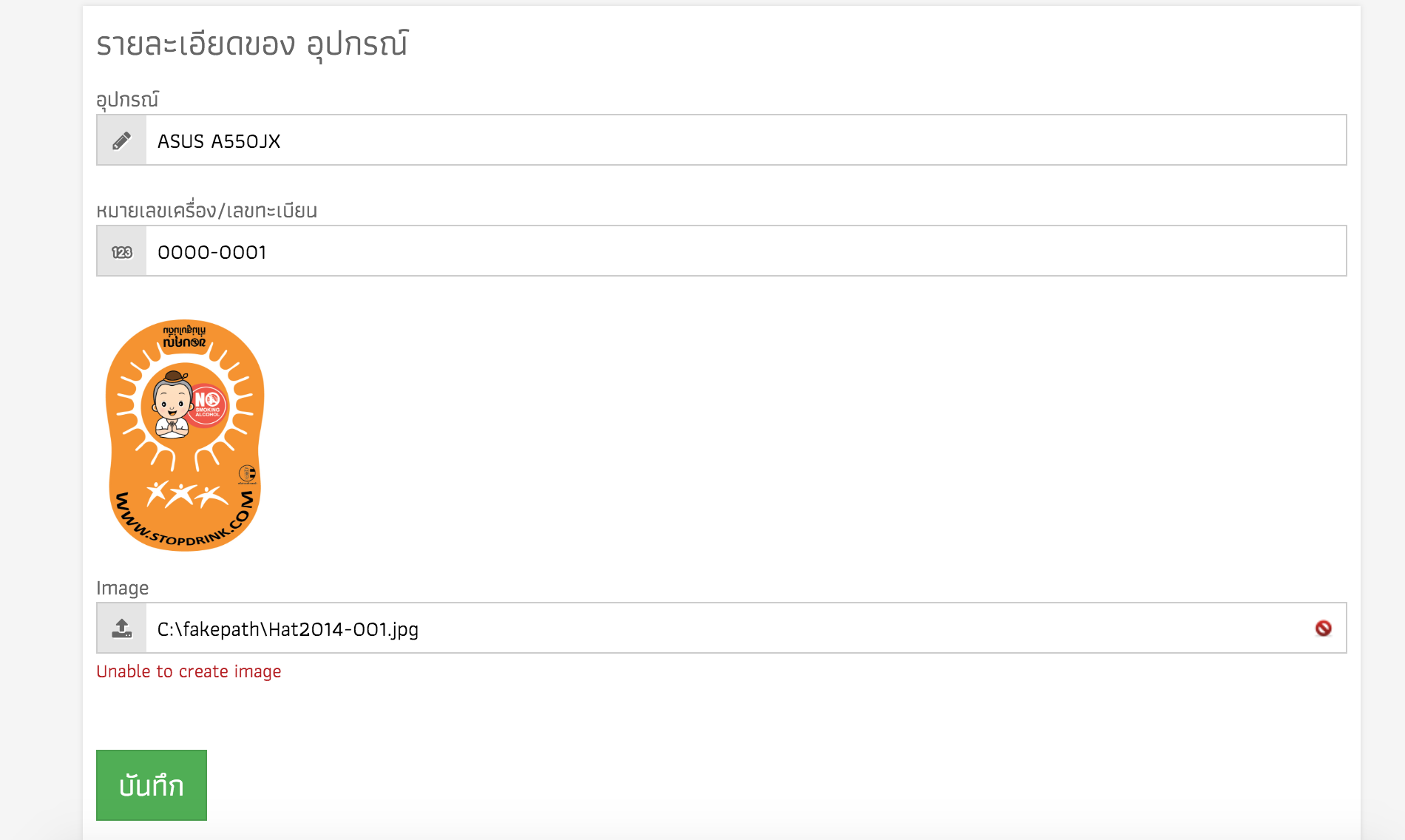
Task: Click the upload icon beside the file path
Action: pyautogui.click(x=122, y=629)
